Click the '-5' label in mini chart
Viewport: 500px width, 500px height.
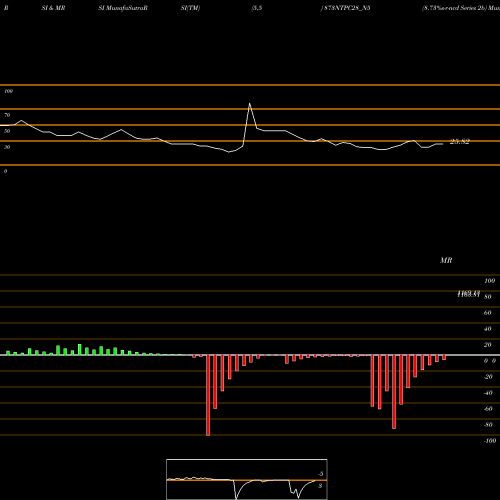(x=321, y=474)
